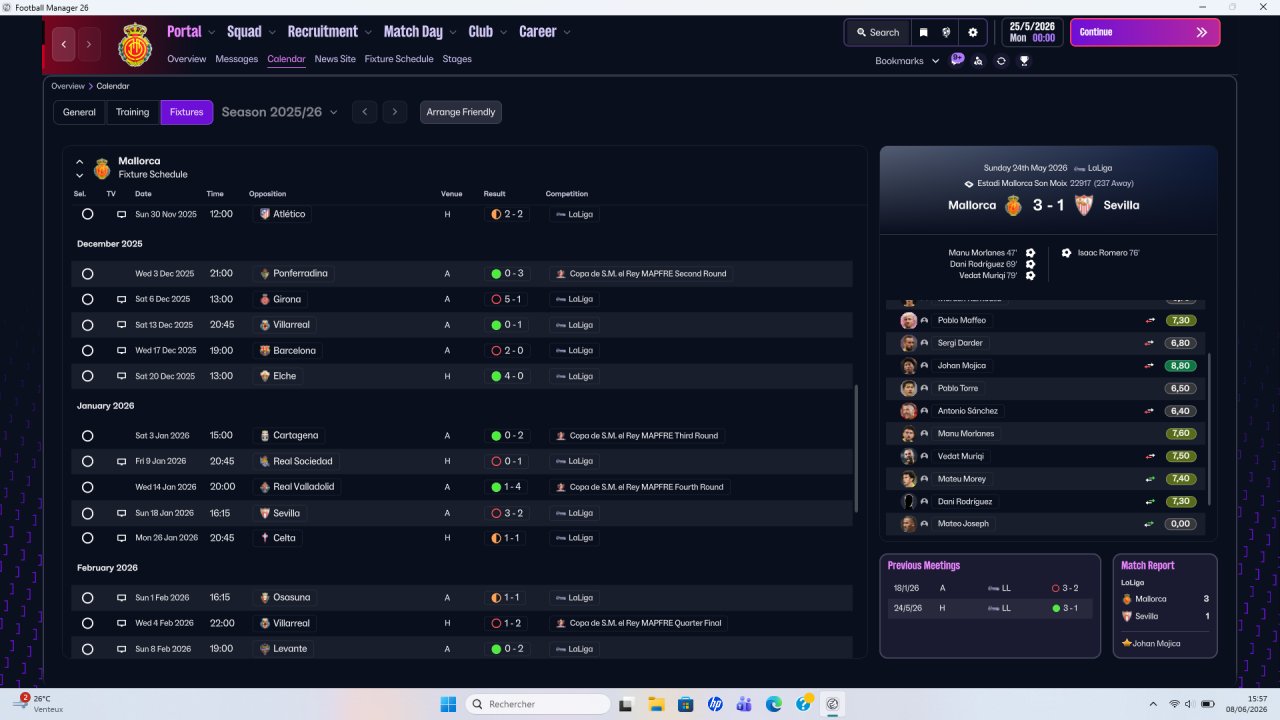Open the 9+ notifications chat icon
The width and height of the screenshot is (1280, 720).
pos(957,60)
